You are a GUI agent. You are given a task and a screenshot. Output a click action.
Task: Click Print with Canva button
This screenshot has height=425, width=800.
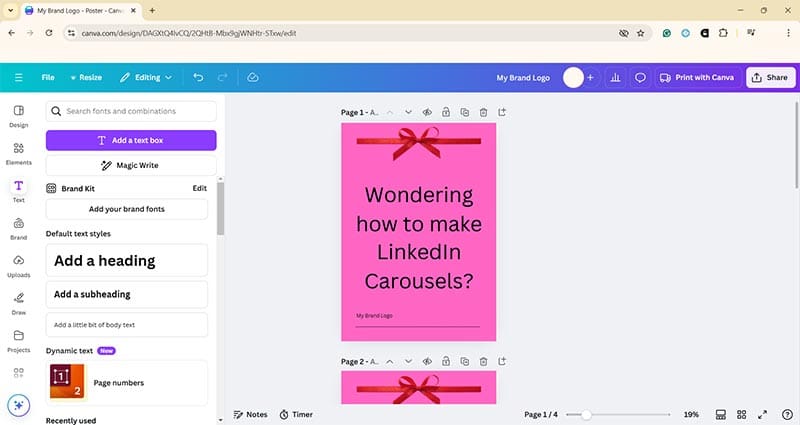pyautogui.click(x=697, y=78)
